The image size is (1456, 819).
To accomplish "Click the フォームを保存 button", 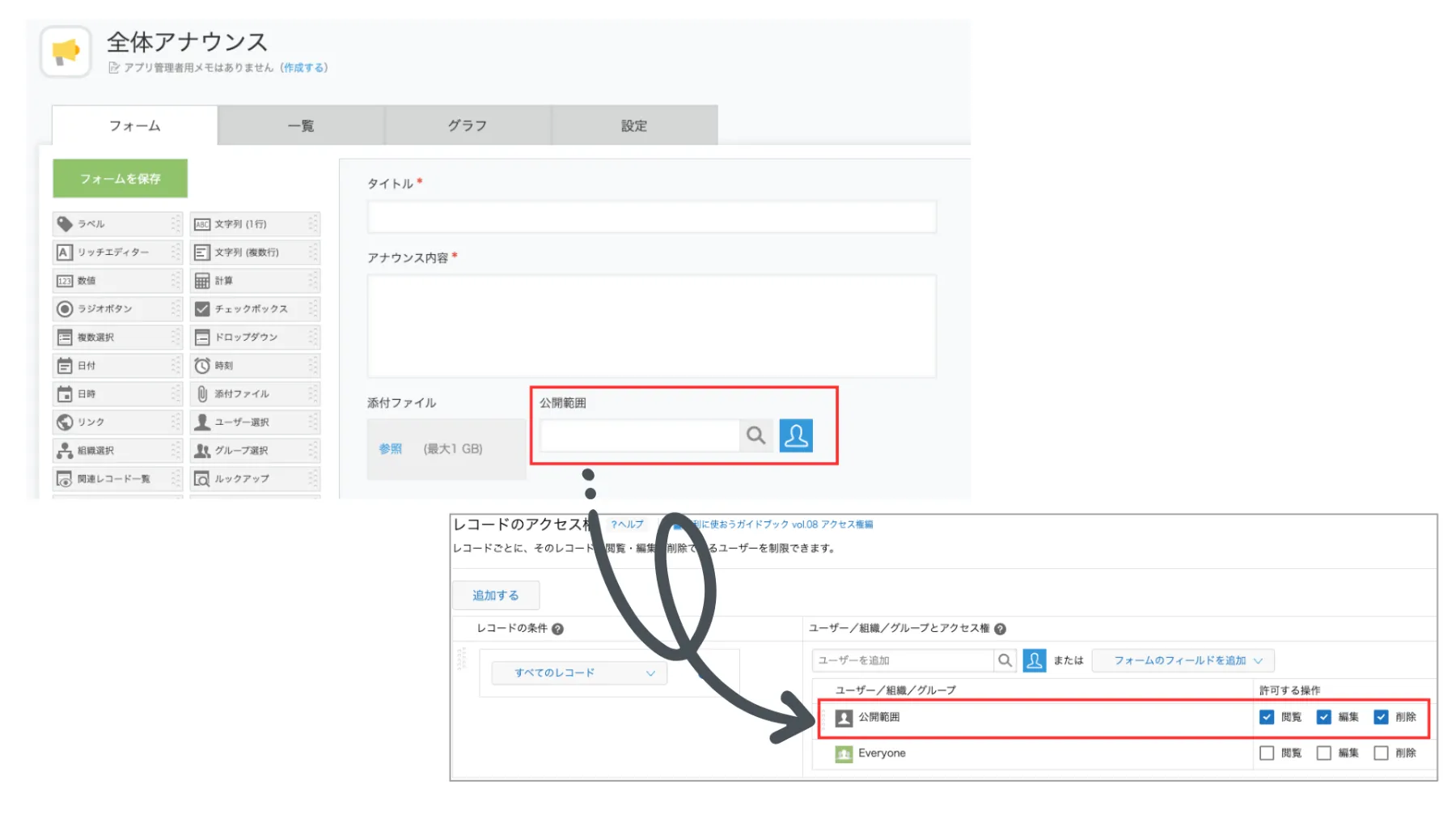I will pyautogui.click(x=119, y=177).
